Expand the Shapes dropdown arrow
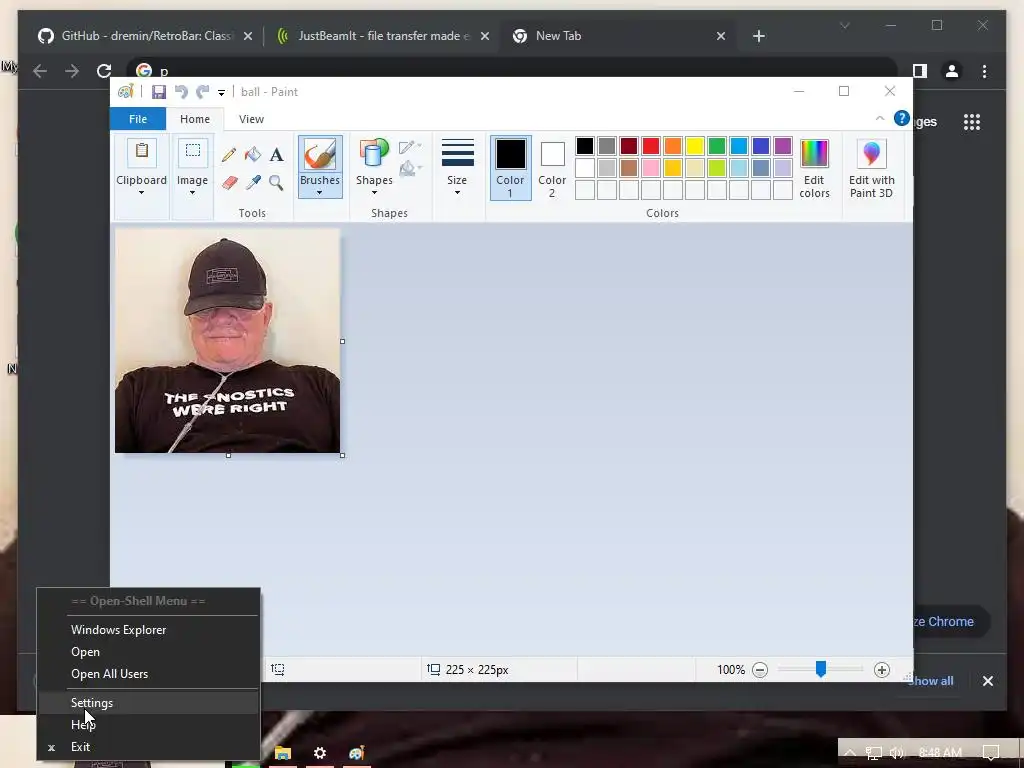The height and width of the screenshot is (768, 1024). [x=374, y=193]
